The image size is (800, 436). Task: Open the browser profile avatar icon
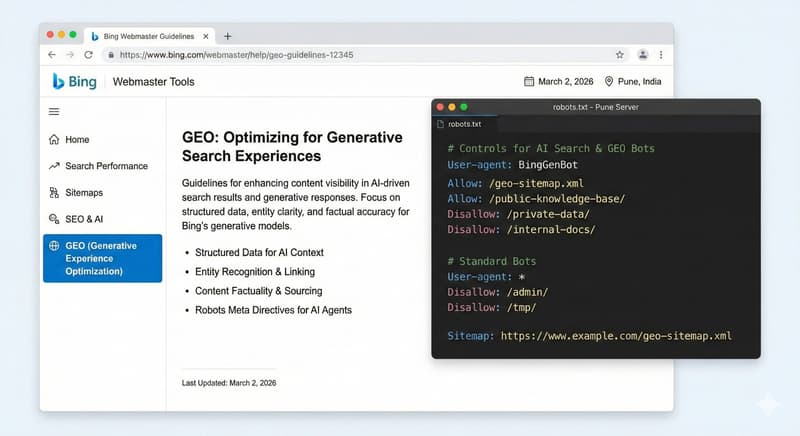click(x=643, y=55)
